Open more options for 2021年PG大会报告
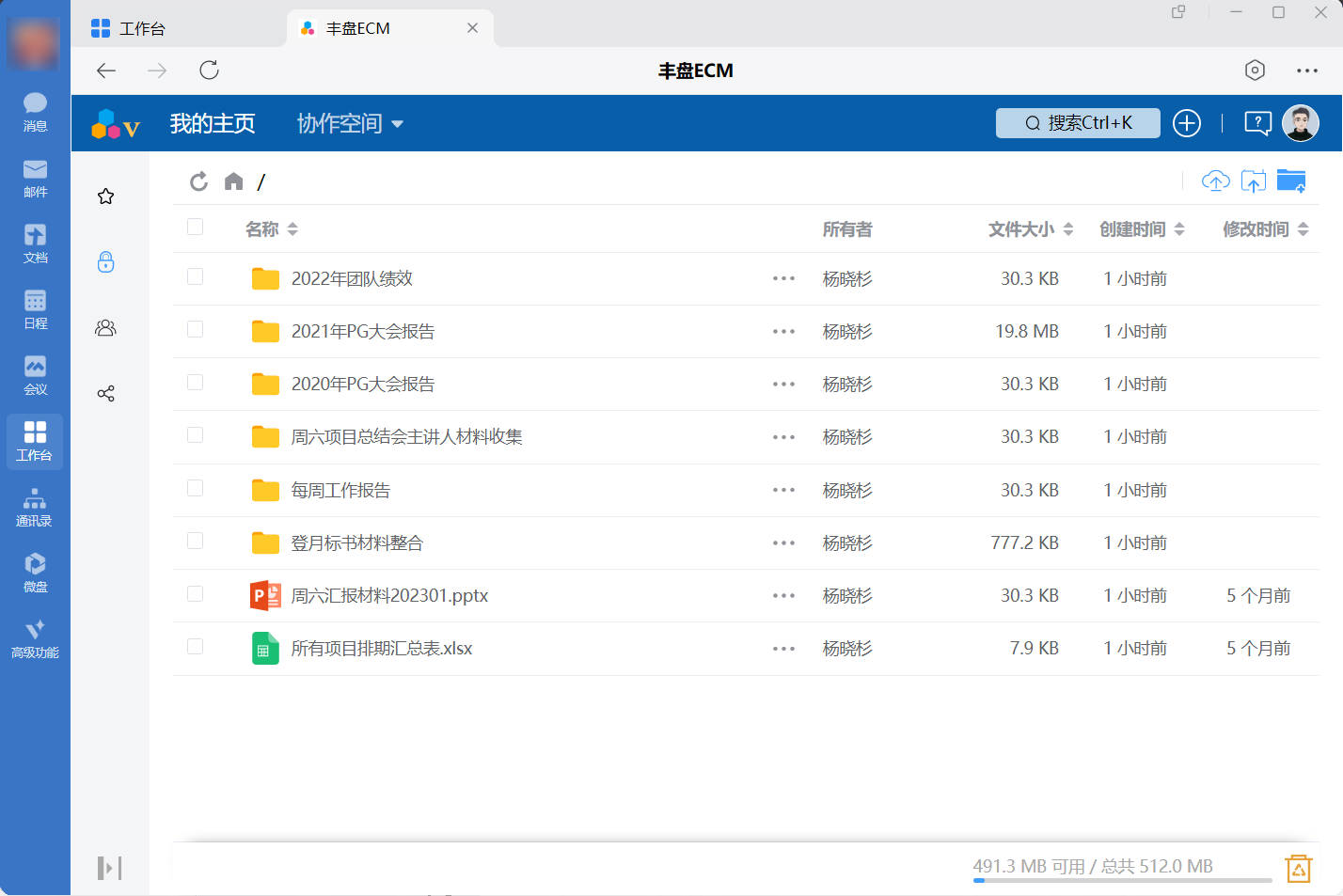The height and width of the screenshot is (896, 1343). click(784, 332)
